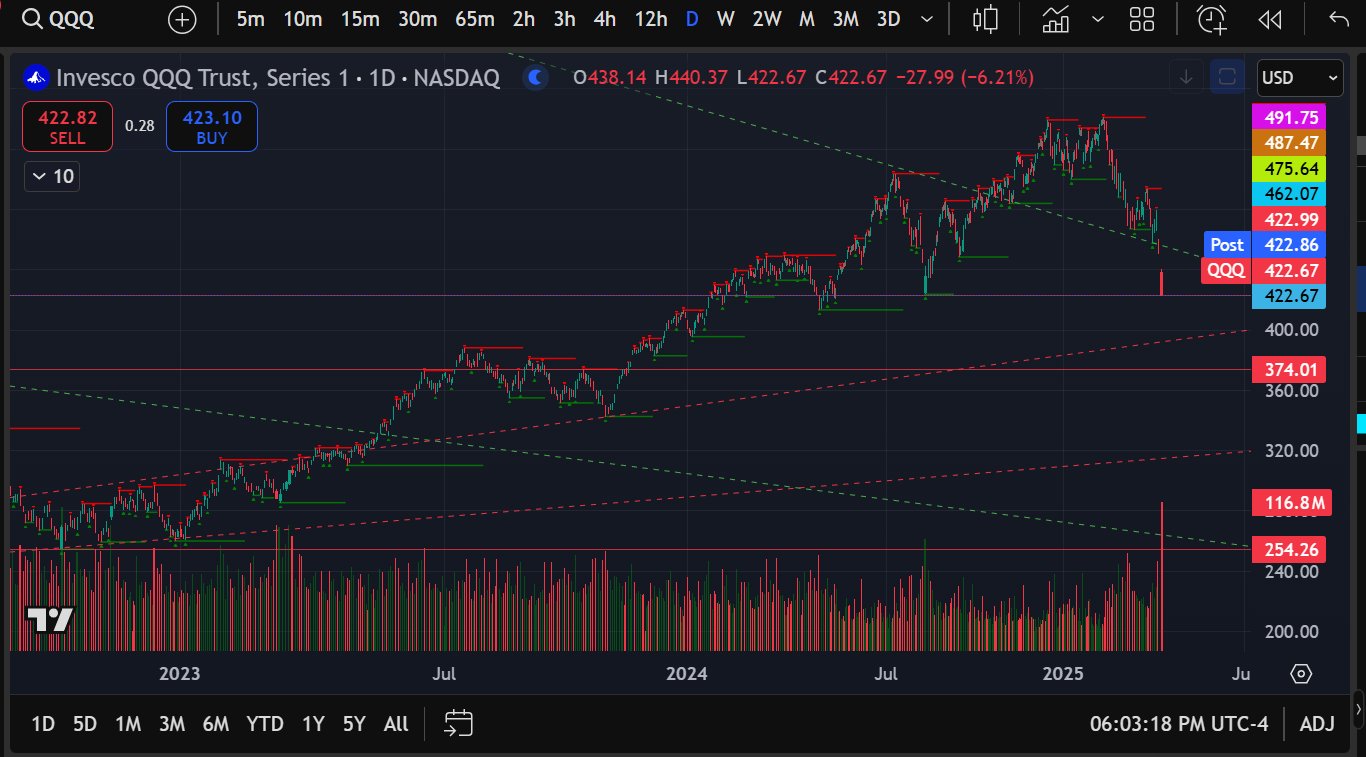Click the BUY 423.10 button
The image size is (1366, 757).
211,127
